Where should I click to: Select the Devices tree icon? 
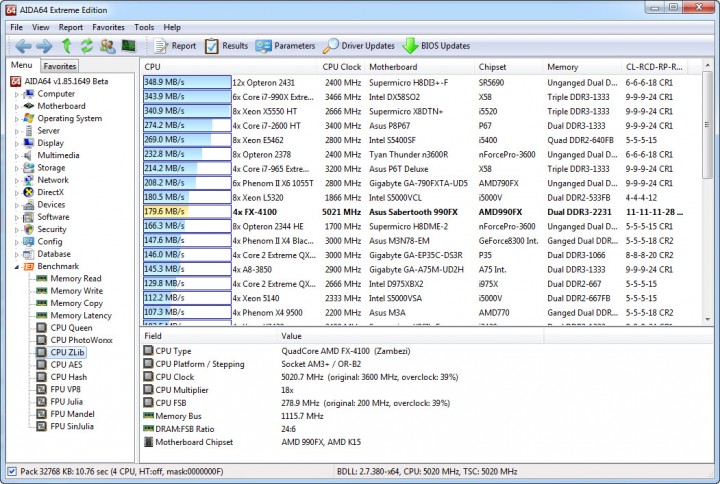point(29,205)
